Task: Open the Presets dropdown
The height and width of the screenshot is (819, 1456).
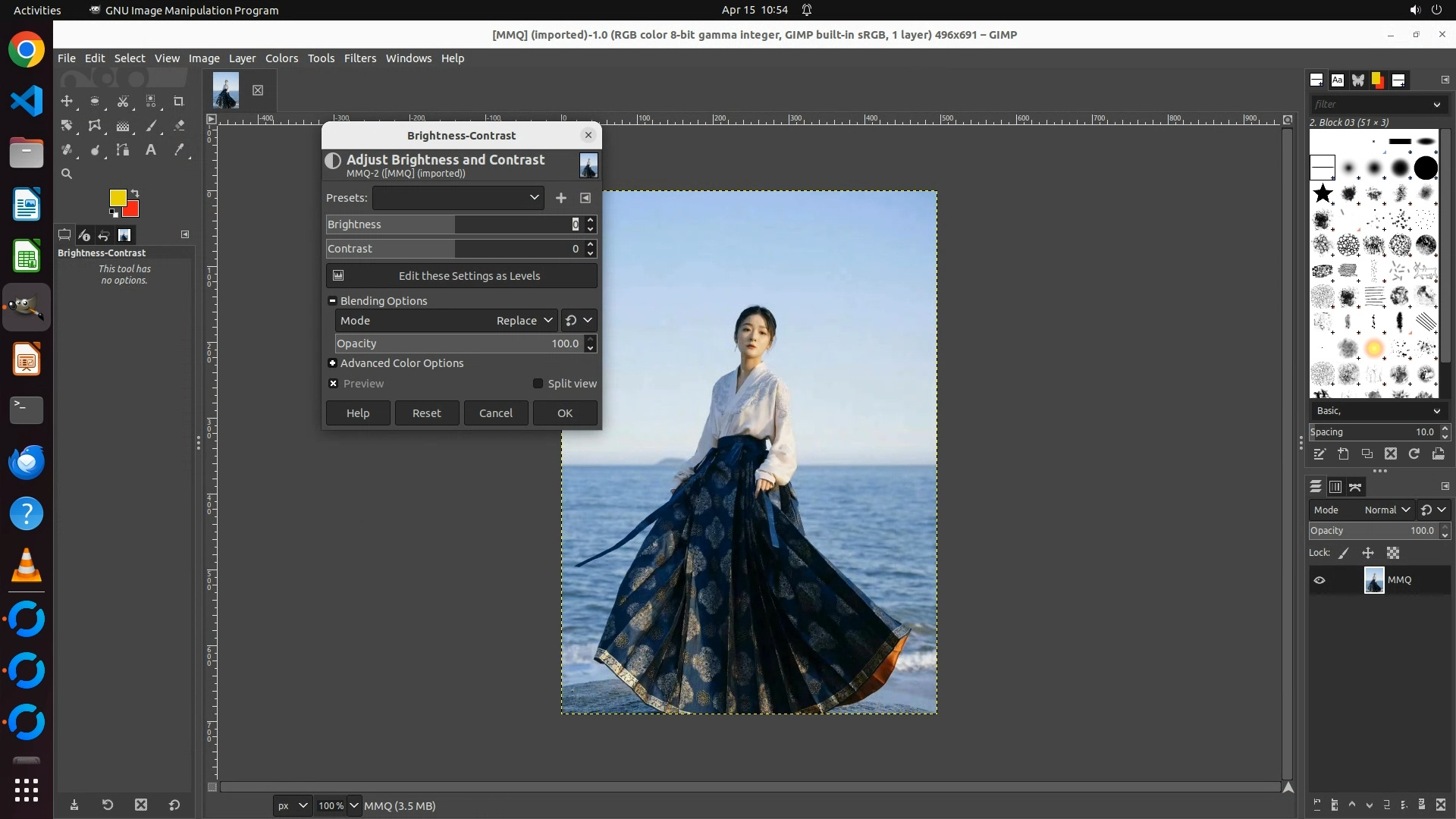Action: click(458, 198)
